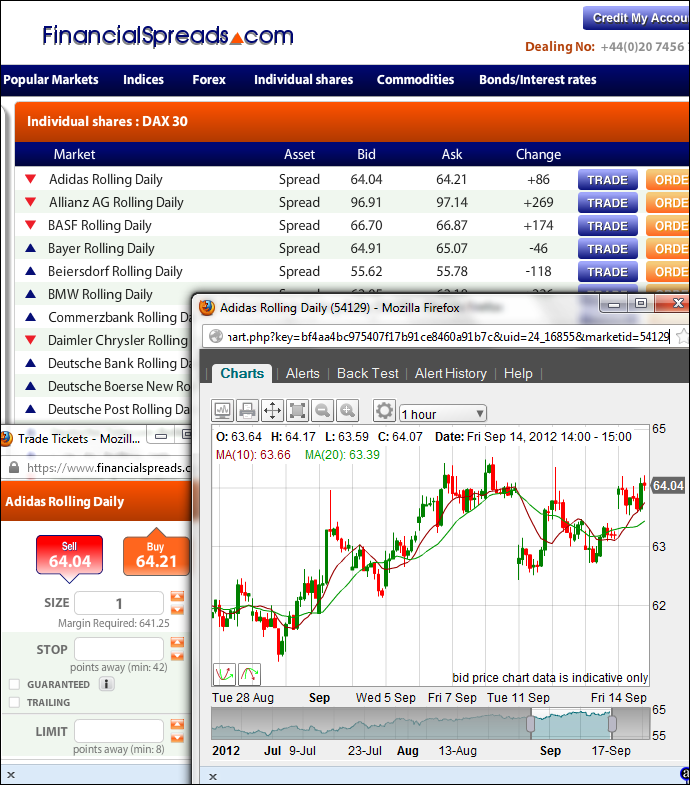Click ORDER for Adidas Rolling Daily
The height and width of the screenshot is (785, 690).
click(x=668, y=180)
